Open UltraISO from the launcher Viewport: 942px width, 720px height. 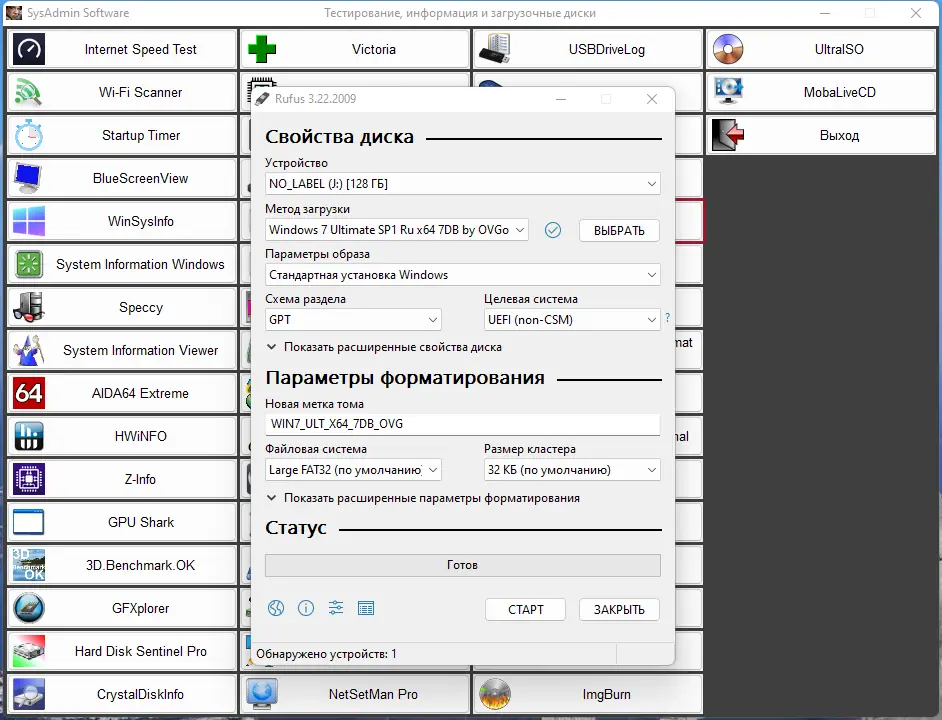pyautogui.click(x=821, y=48)
